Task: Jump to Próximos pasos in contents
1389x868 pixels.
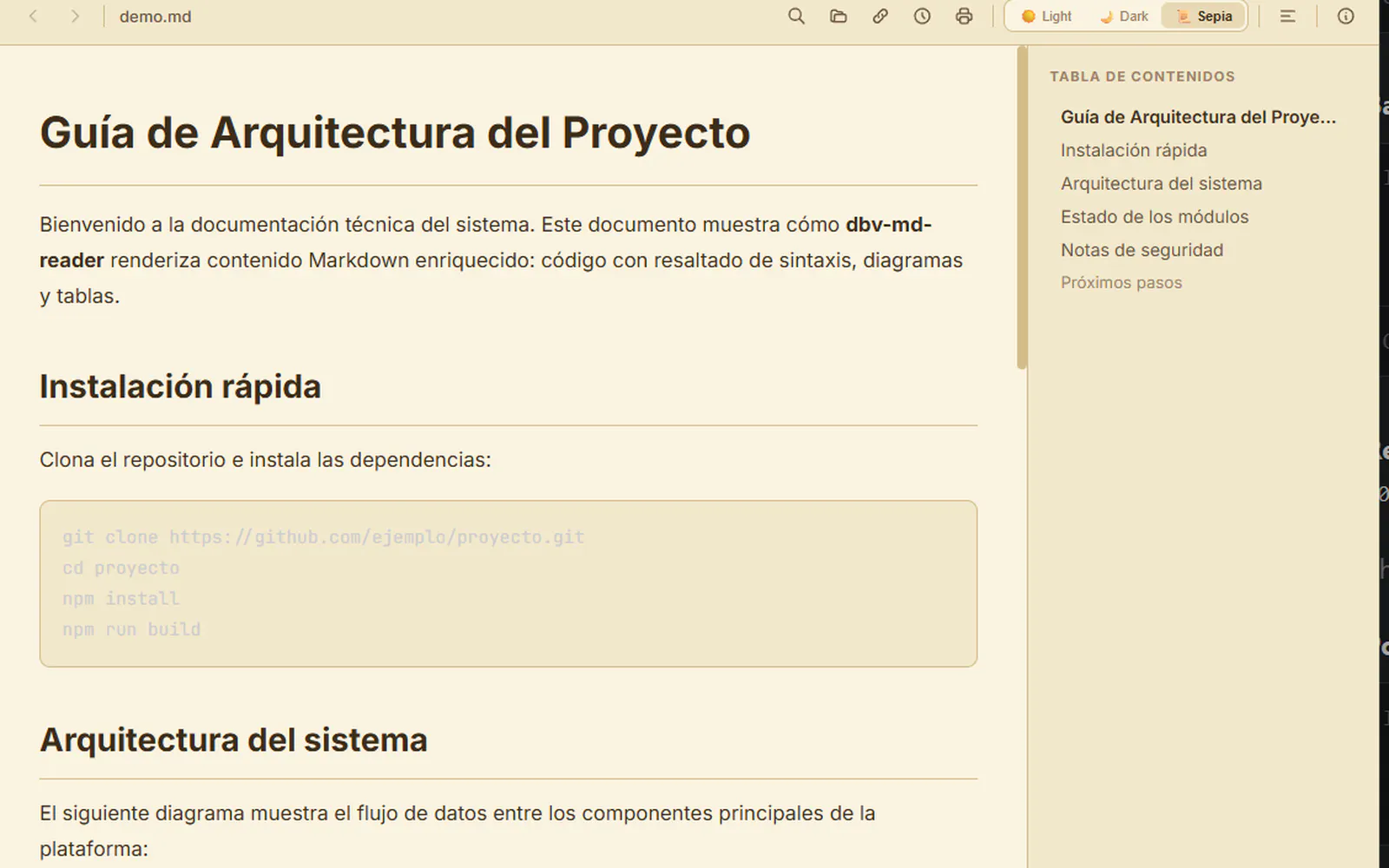Action: click(x=1122, y=283)
